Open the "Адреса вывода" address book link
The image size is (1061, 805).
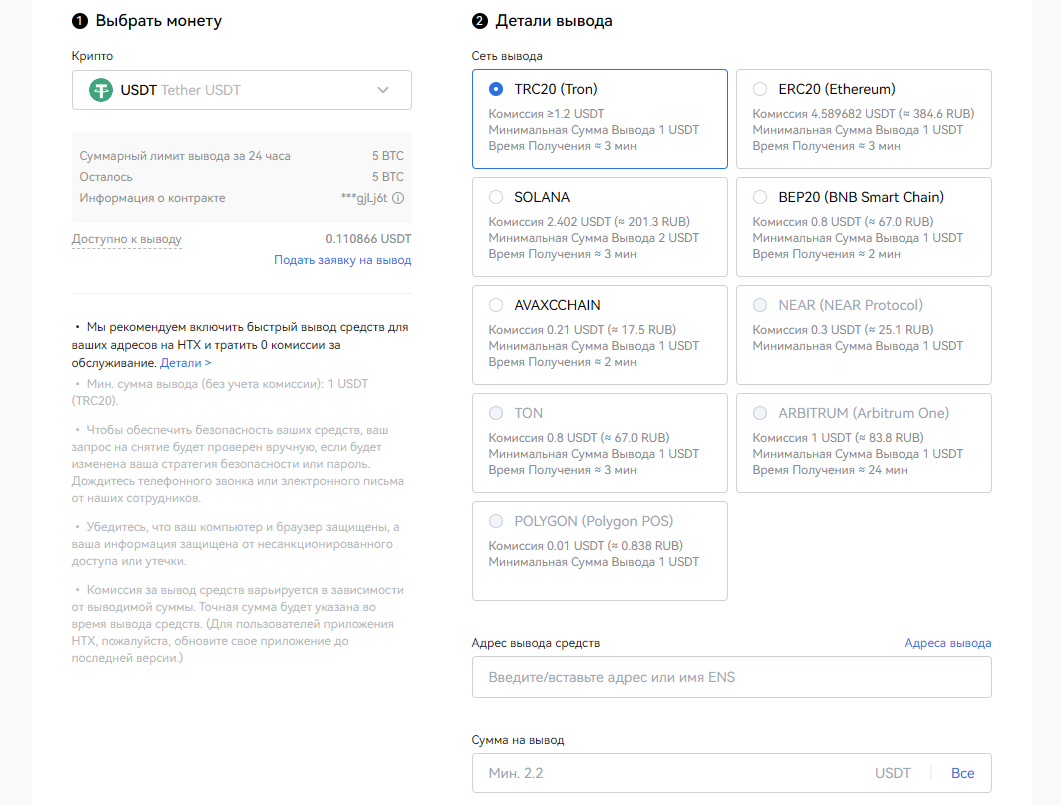pyautogui.click(x=947, y=643)
